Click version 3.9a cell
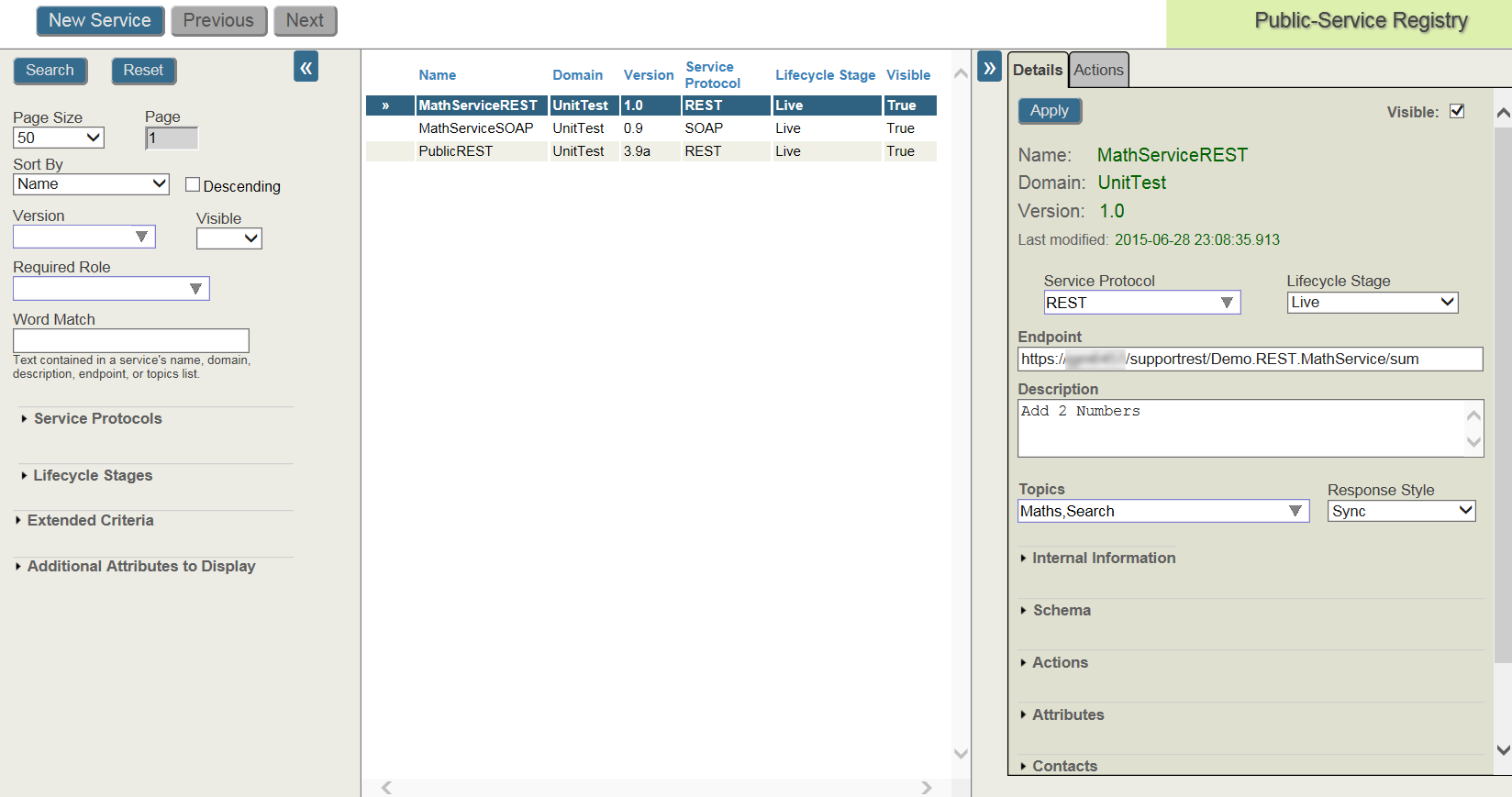 [650, 151]
